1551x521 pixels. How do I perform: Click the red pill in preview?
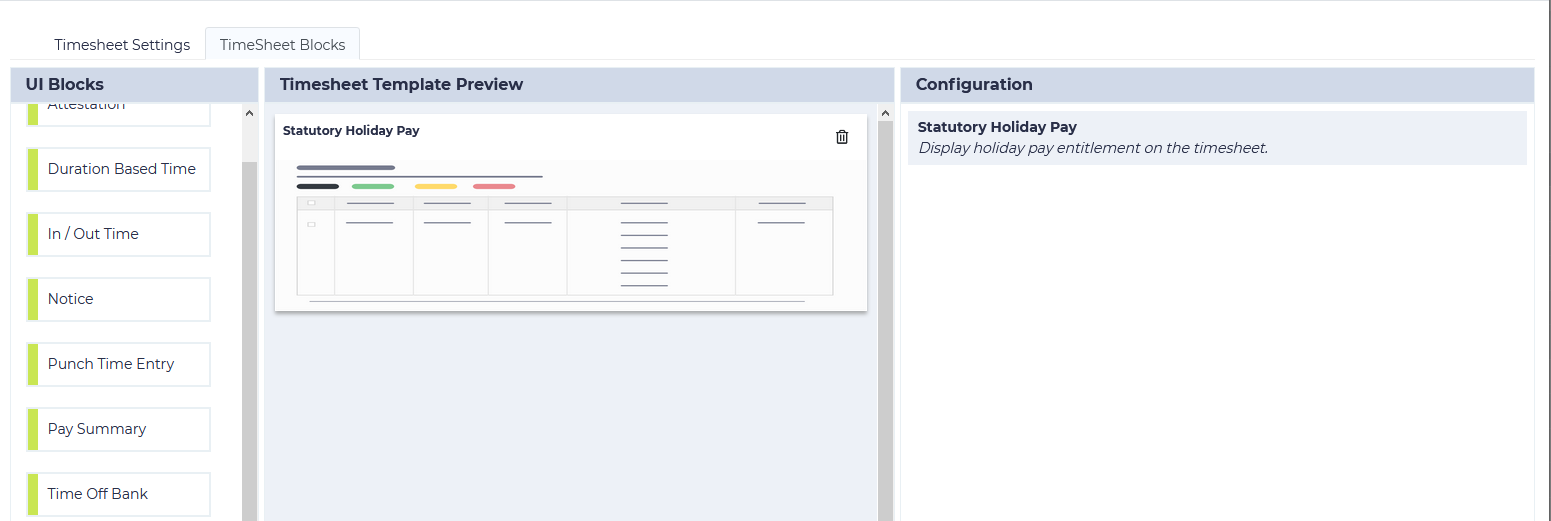click(x=494, y=186)
